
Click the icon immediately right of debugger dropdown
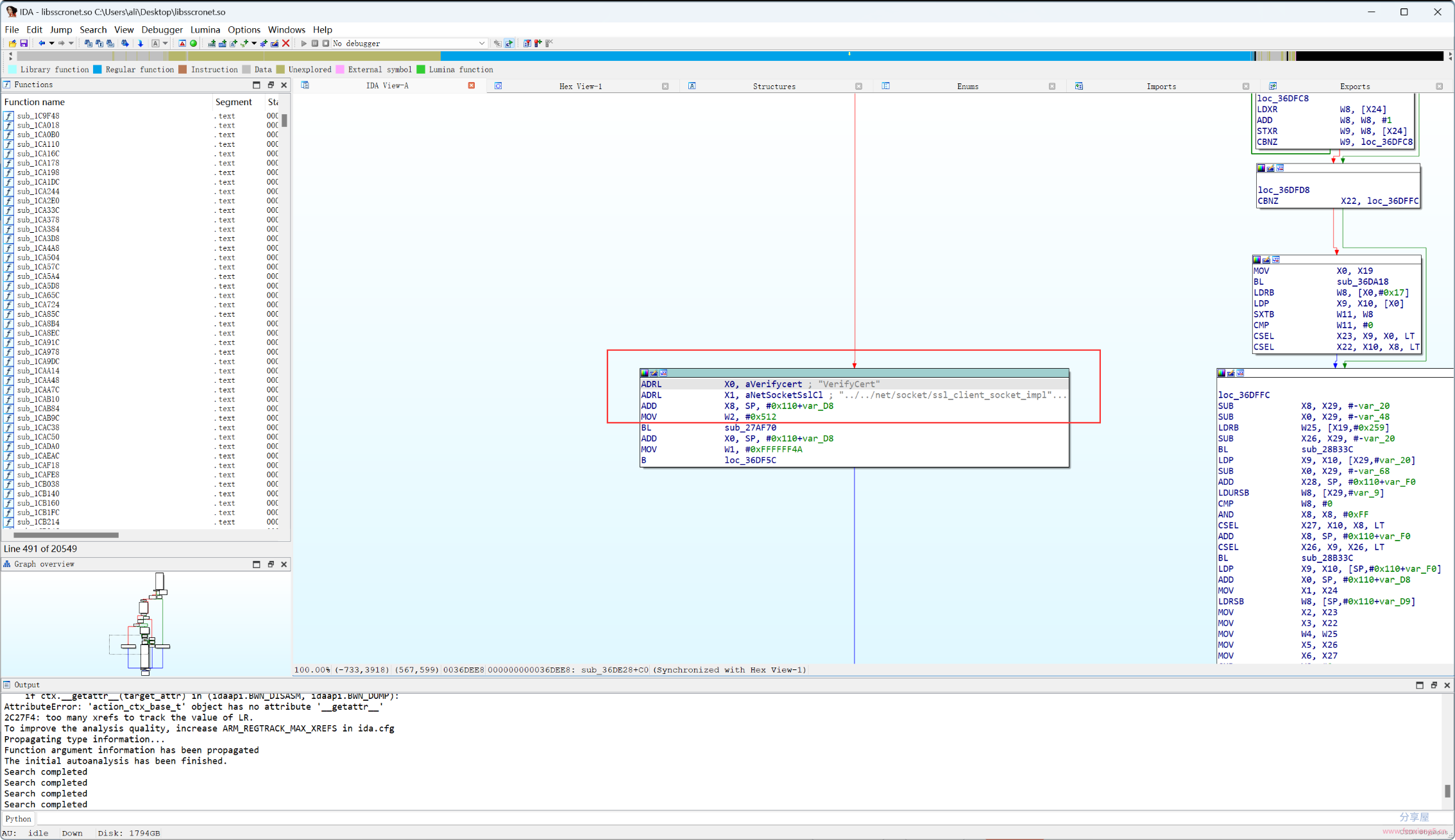pyautogui.click(x=497, y=43)
